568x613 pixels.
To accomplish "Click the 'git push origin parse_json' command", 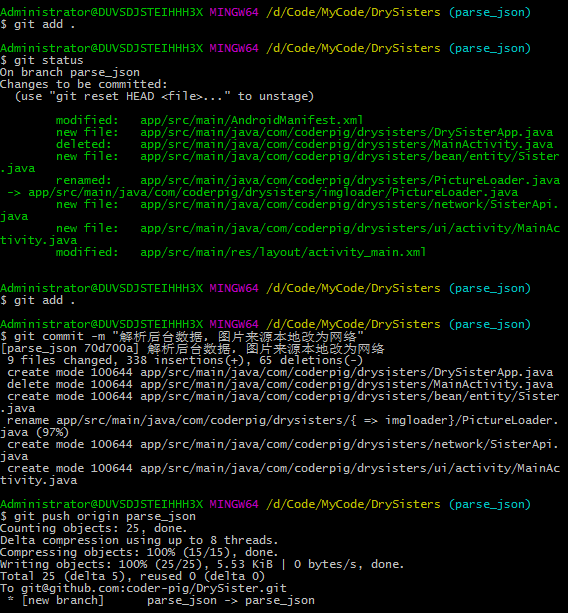I will pyautogui.click(x=98, y=516).
